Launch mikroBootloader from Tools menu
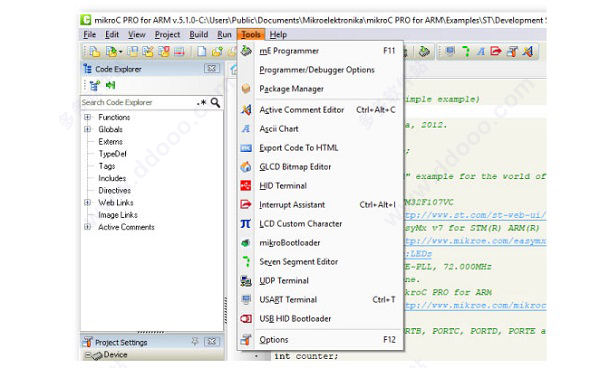 pos(320,243)
